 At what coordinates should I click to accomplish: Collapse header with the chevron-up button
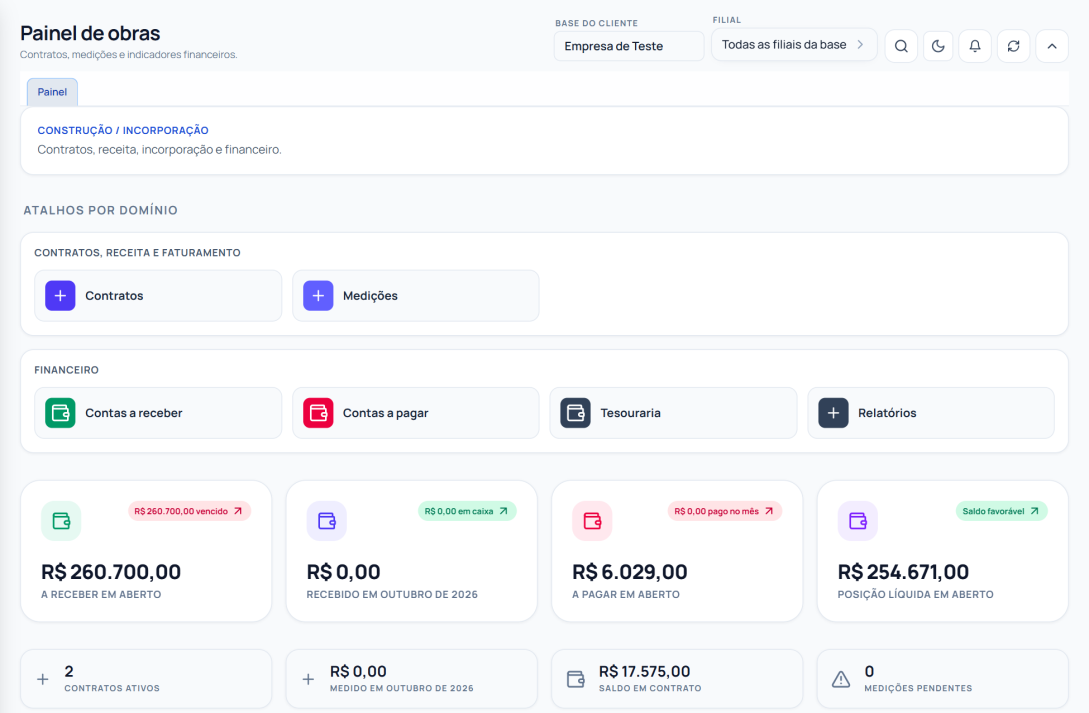click(1051, 46)
